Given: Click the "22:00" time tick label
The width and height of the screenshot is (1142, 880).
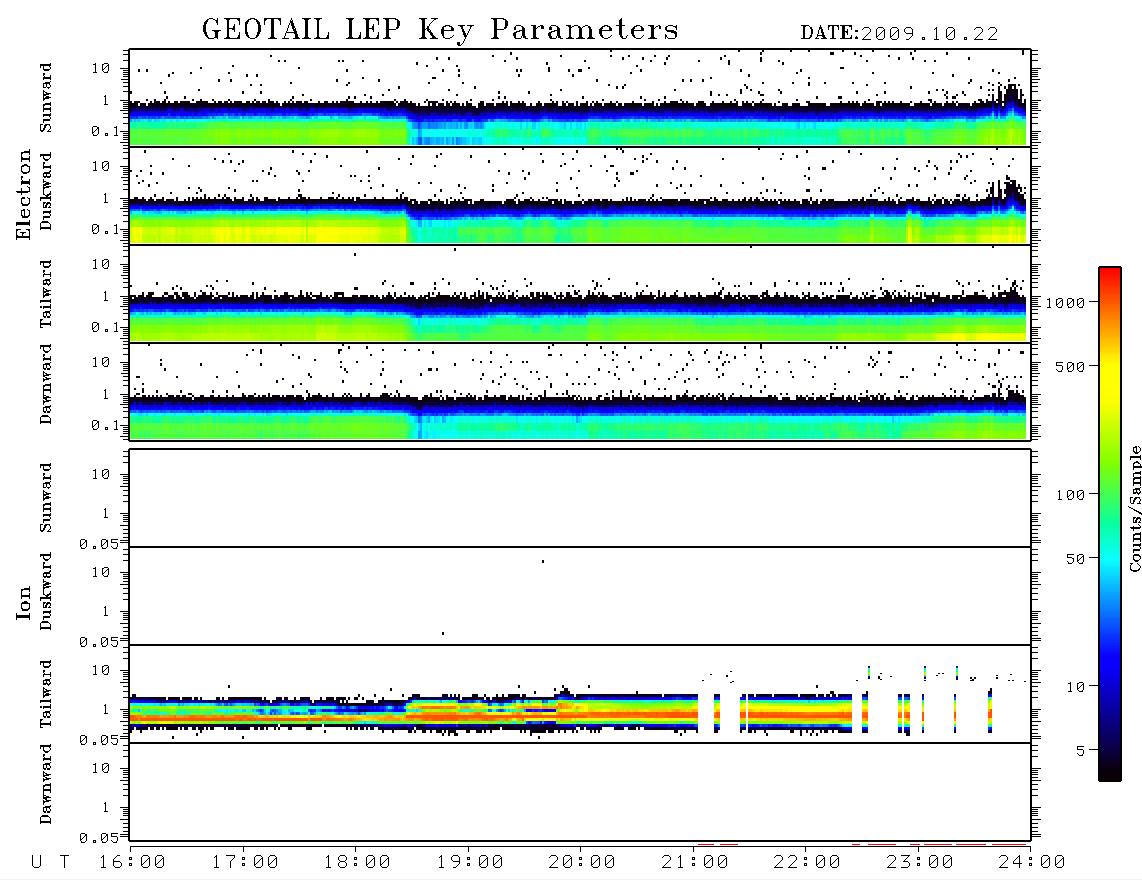Looking at the screenshot, I should 807,863.
